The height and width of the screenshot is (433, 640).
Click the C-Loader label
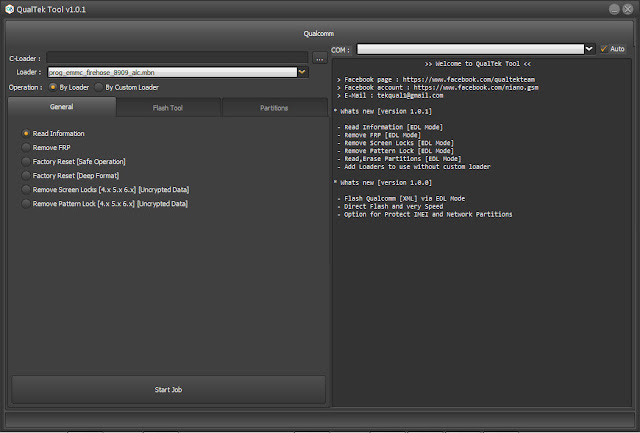[25, 59]
